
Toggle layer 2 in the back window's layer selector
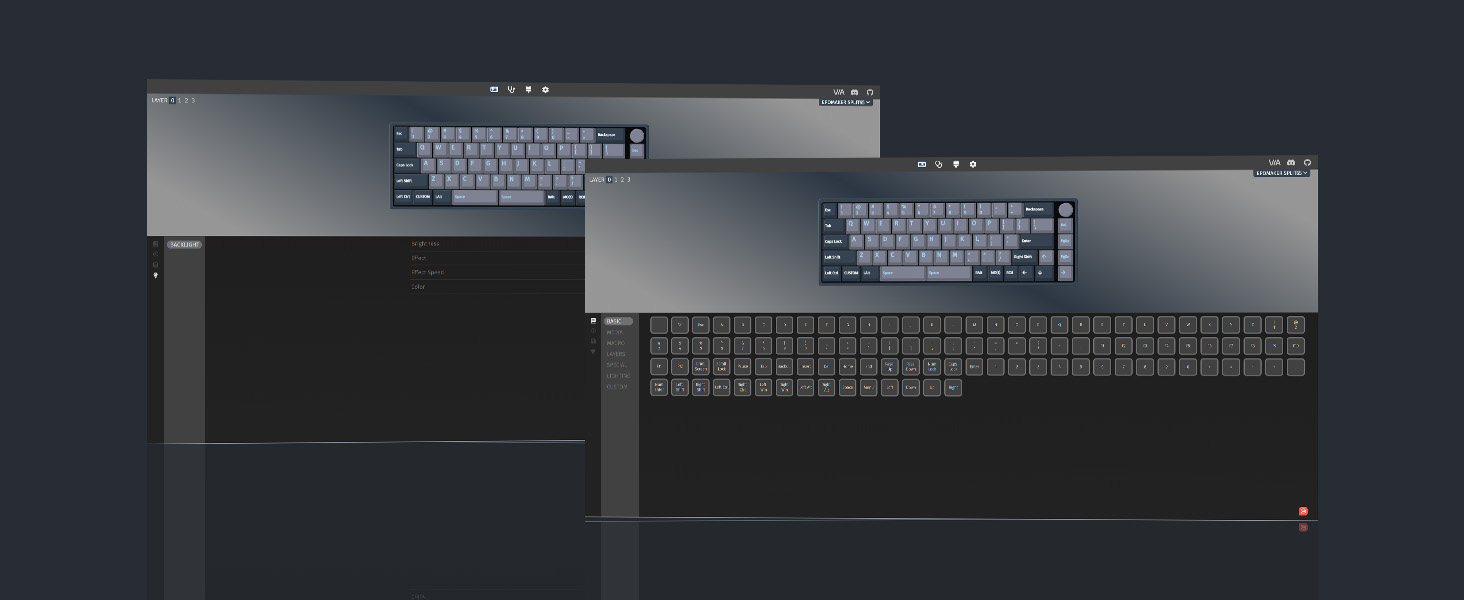tap(186, 101)
